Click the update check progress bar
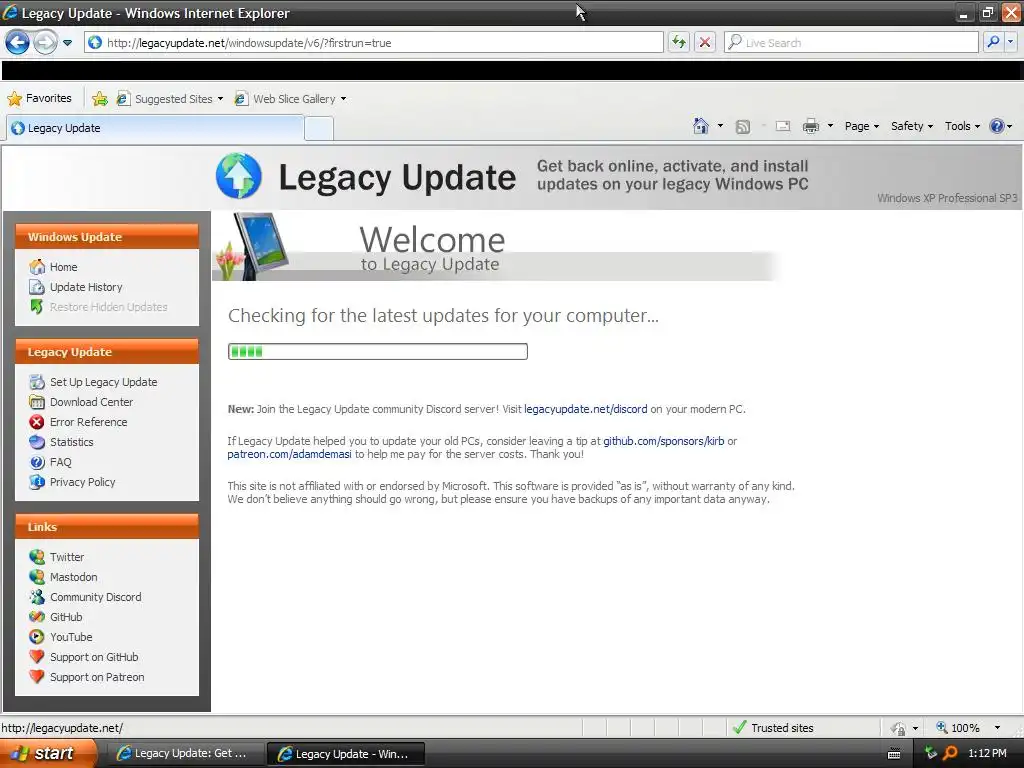The image size is (1024, 768). tap(377, 351)
